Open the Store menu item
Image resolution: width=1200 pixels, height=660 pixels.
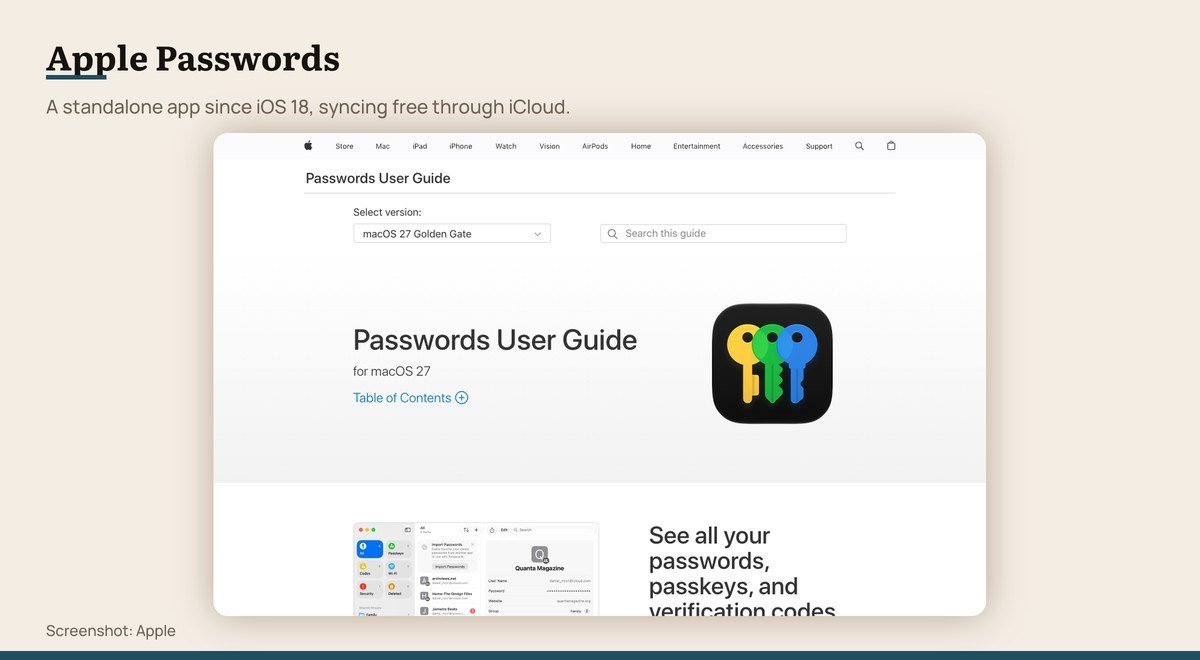point(344,146)
